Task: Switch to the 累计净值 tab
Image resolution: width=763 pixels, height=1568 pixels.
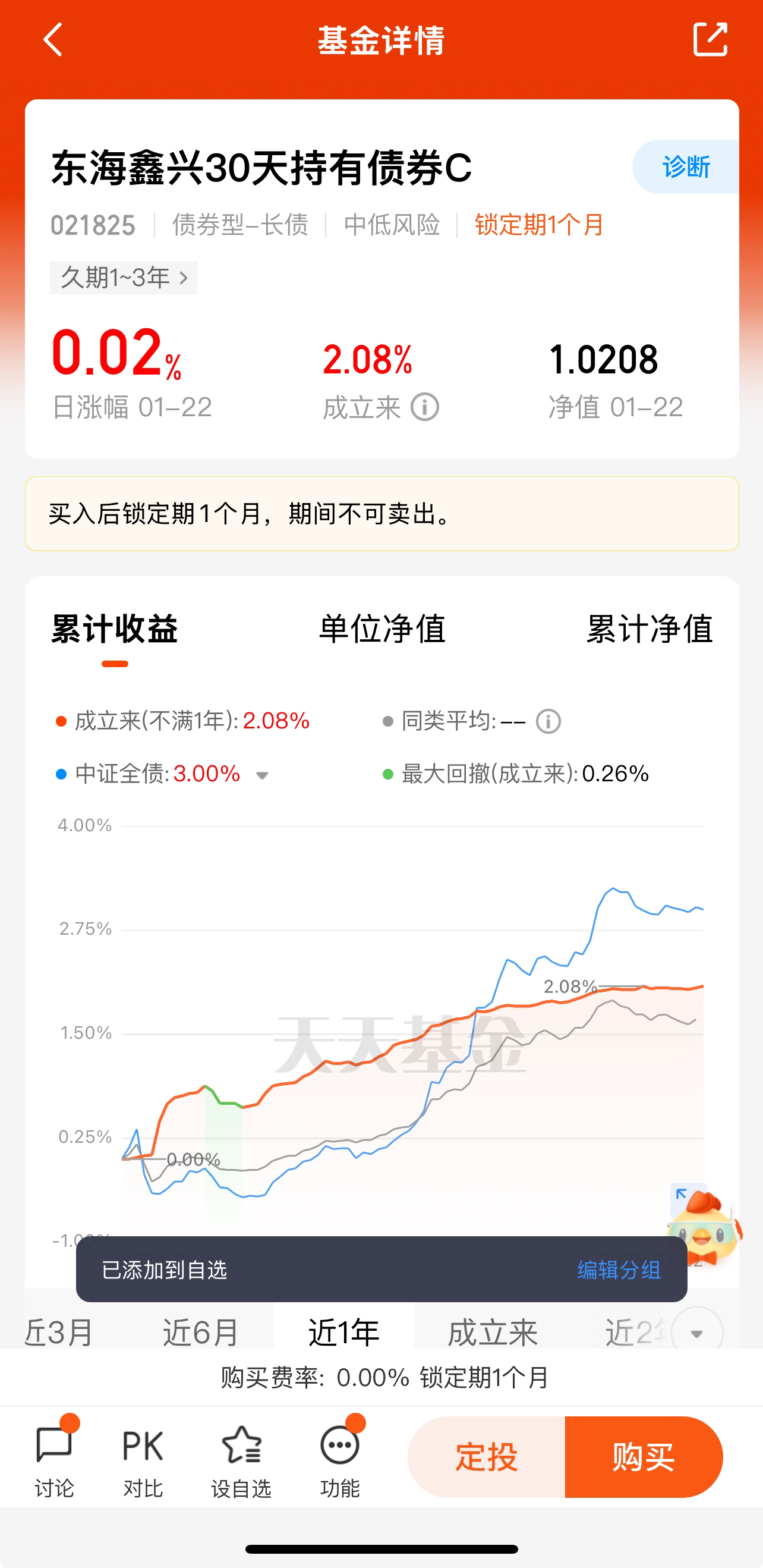Action: (650, 629)
